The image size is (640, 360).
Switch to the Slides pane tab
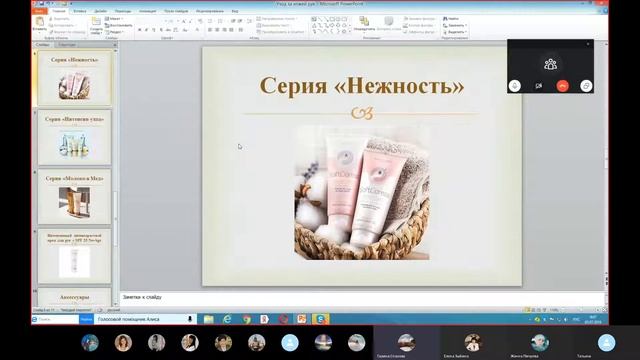tap(42, 44)
